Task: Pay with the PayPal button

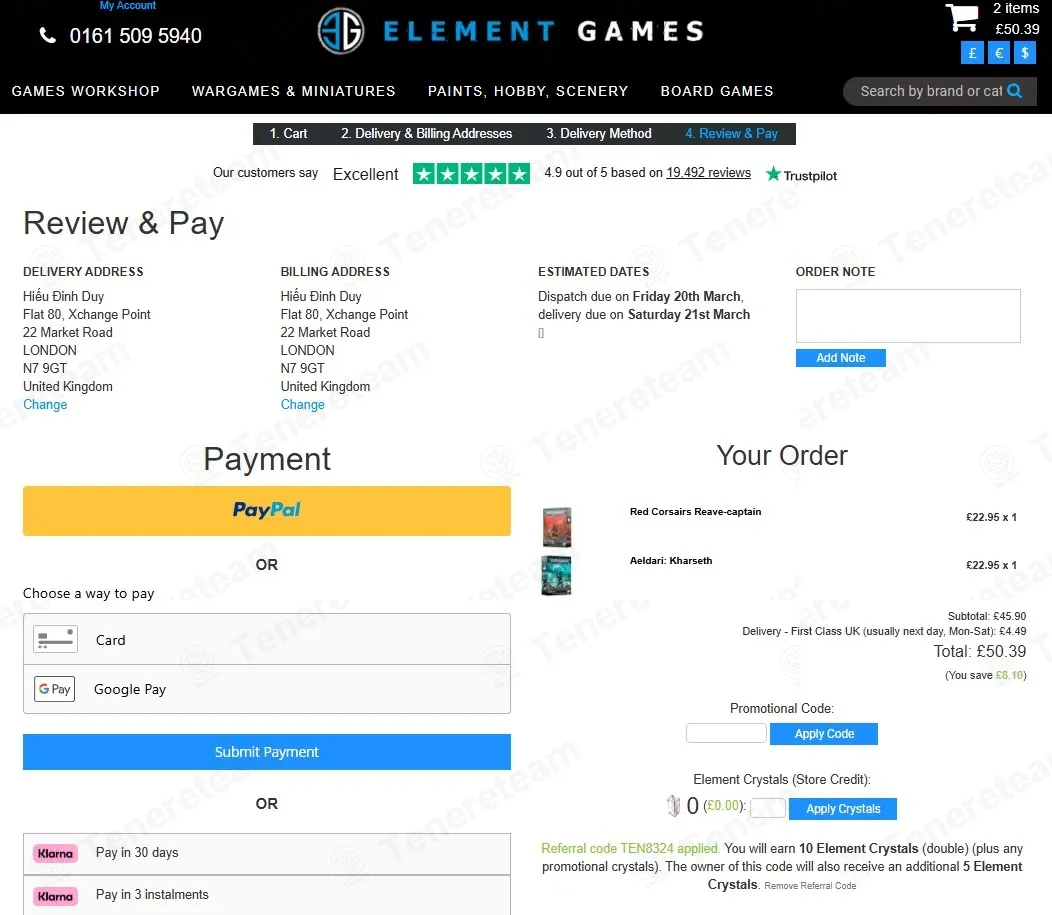Action: point(266,510)
